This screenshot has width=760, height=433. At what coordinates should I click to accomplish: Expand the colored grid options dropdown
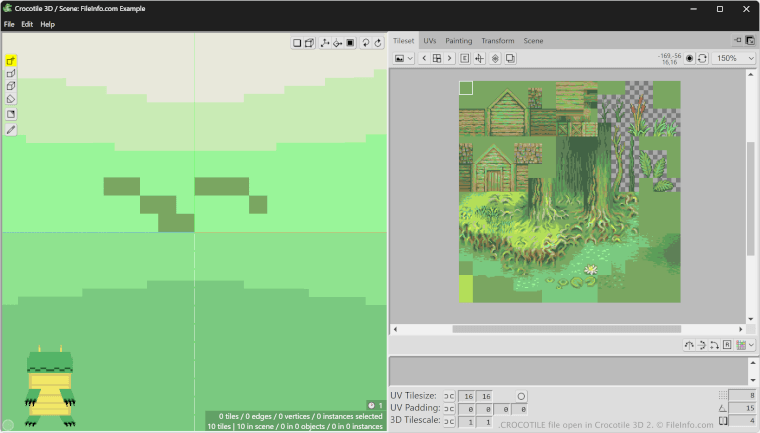tap(745, 345)
